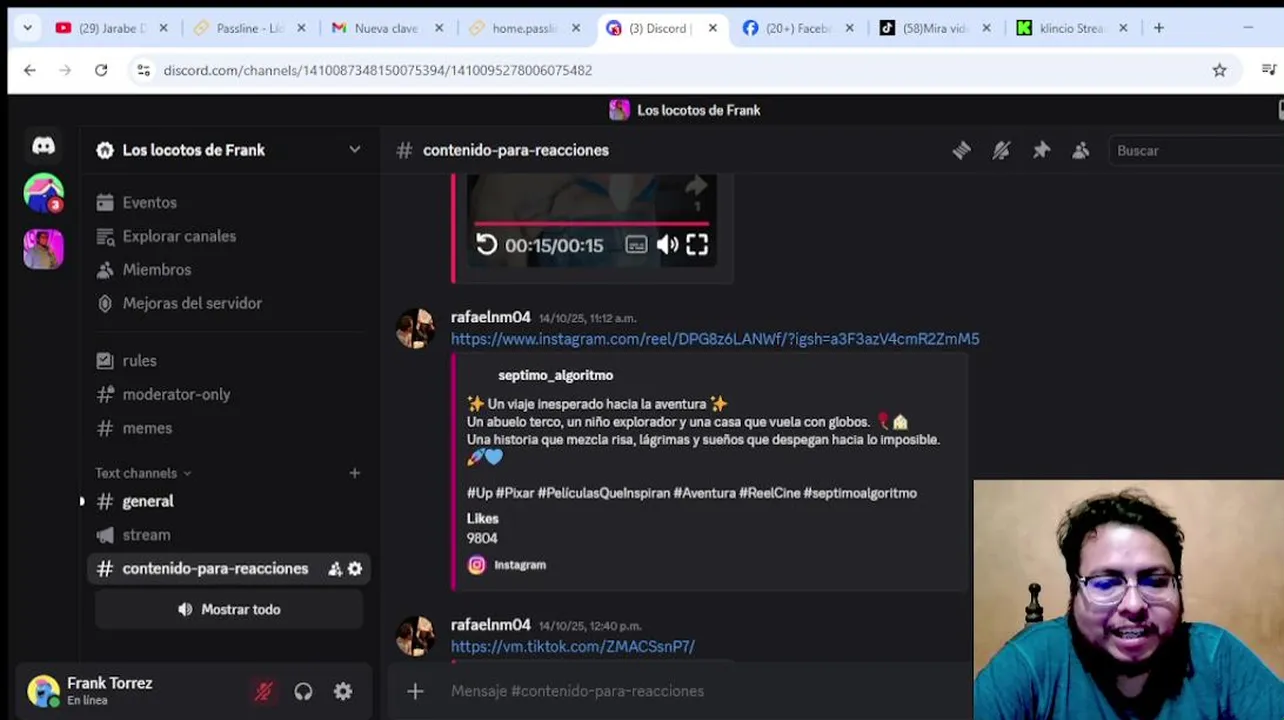
Task: Click the browser address bar URL
Action: 377,70
